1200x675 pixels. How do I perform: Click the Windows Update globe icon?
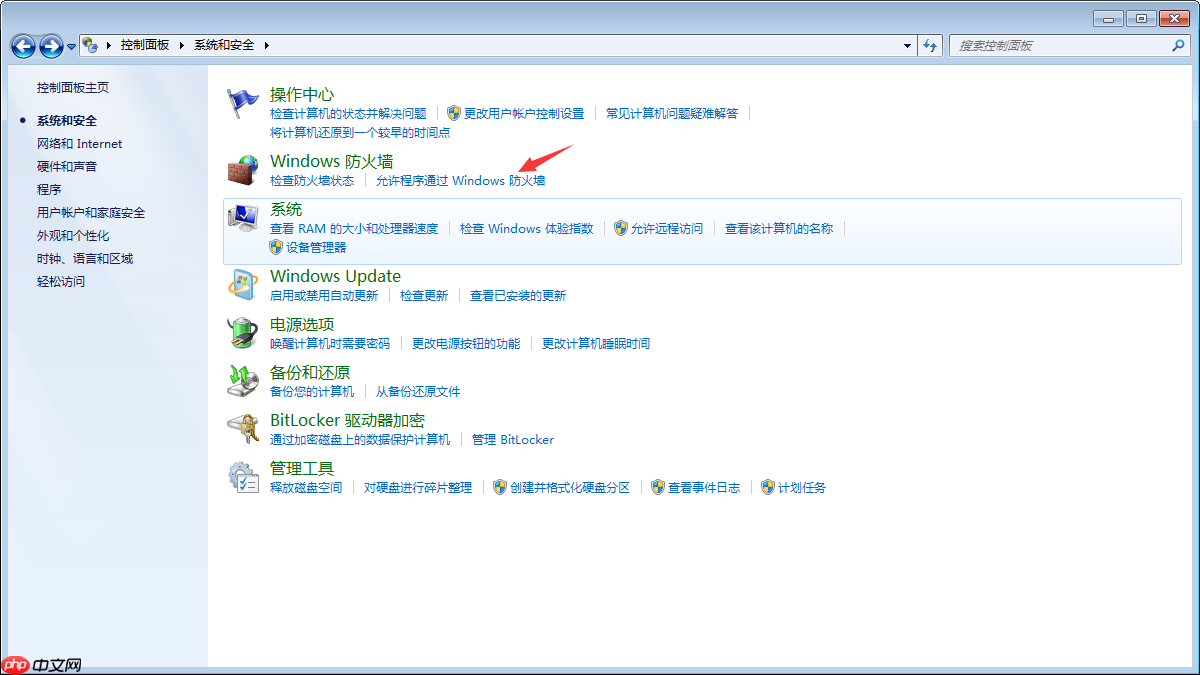coord(242,285)
